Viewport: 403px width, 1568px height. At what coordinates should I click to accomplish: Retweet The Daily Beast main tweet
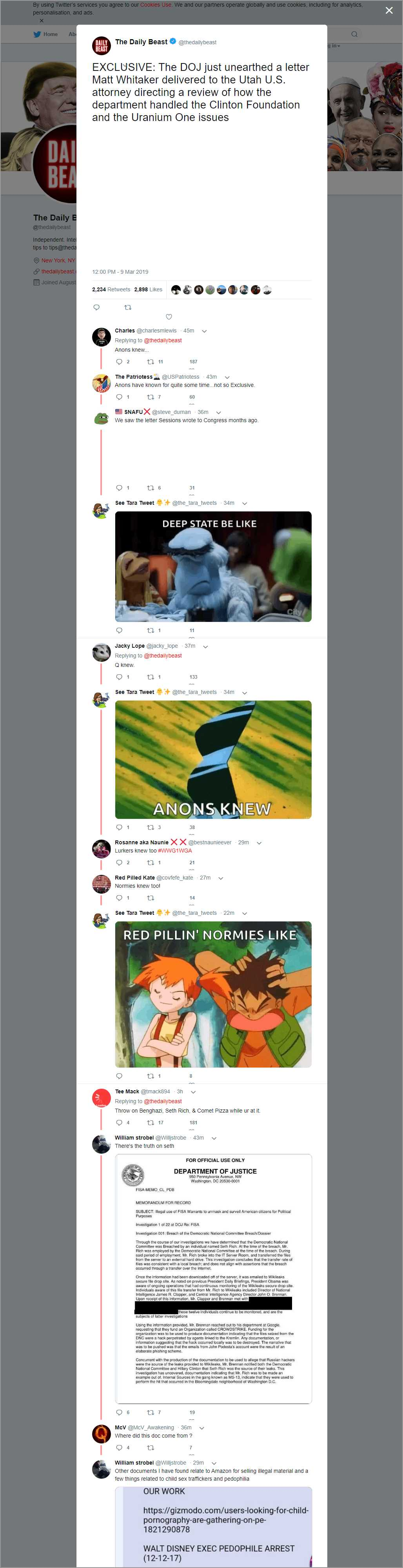127,307
